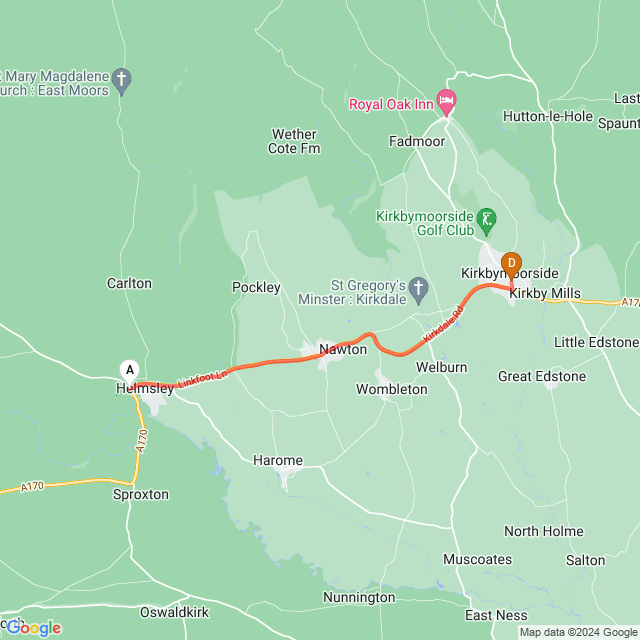This screenshot has height=640, width=640.
Task: Select the Hutton-le-Hole place name
Action: [548, 116]
